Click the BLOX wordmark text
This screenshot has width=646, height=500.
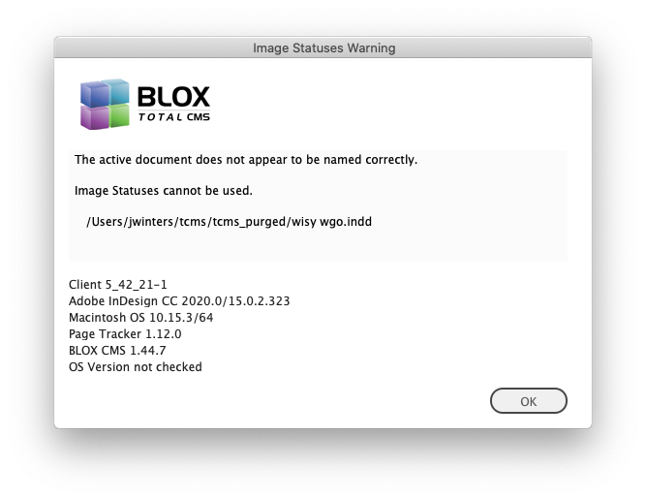173,97
